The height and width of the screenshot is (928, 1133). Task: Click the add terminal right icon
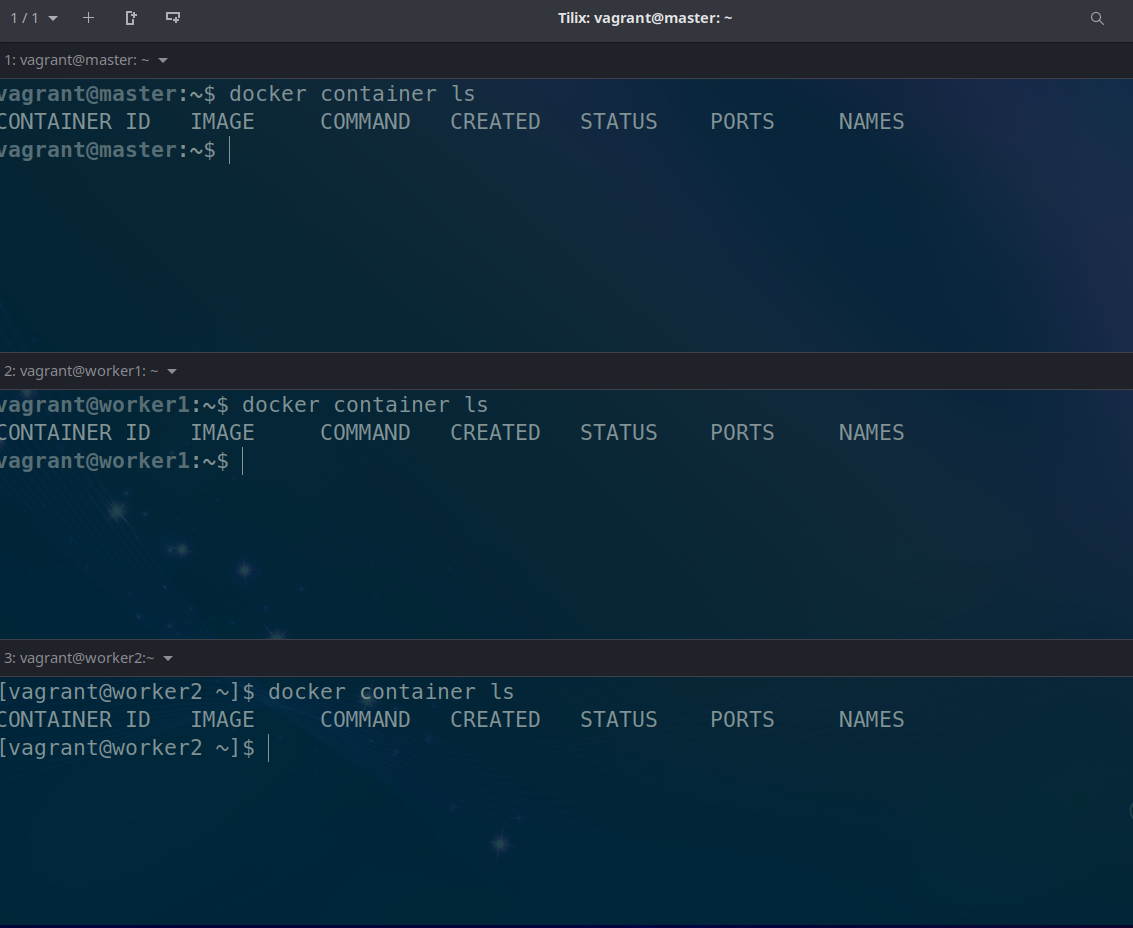click(131, 18)
